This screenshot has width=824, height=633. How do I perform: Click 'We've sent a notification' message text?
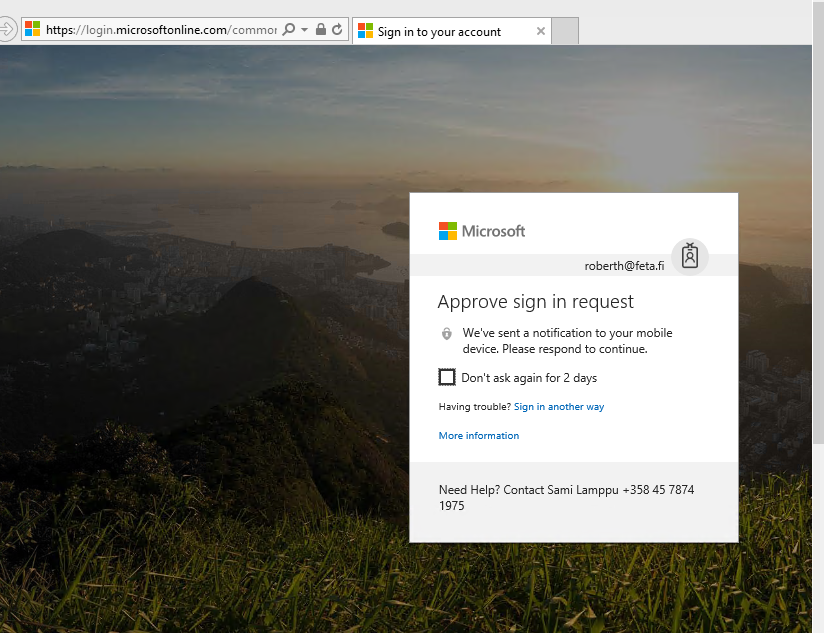[x=568, y=341]
